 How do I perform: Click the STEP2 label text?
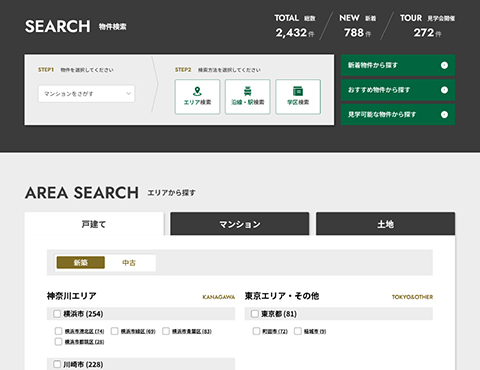(183, 70)
